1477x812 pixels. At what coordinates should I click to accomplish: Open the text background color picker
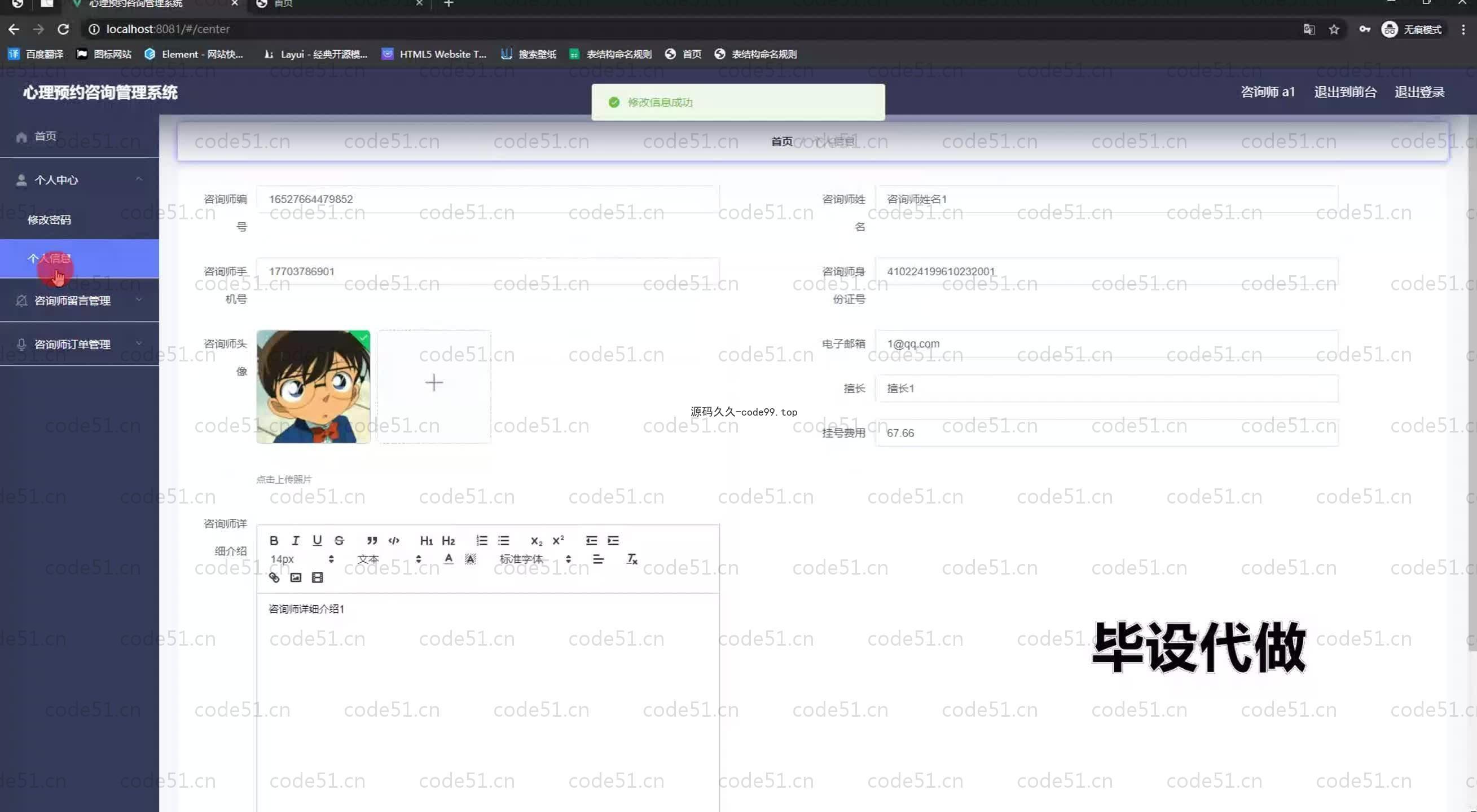tap(470, 559)
